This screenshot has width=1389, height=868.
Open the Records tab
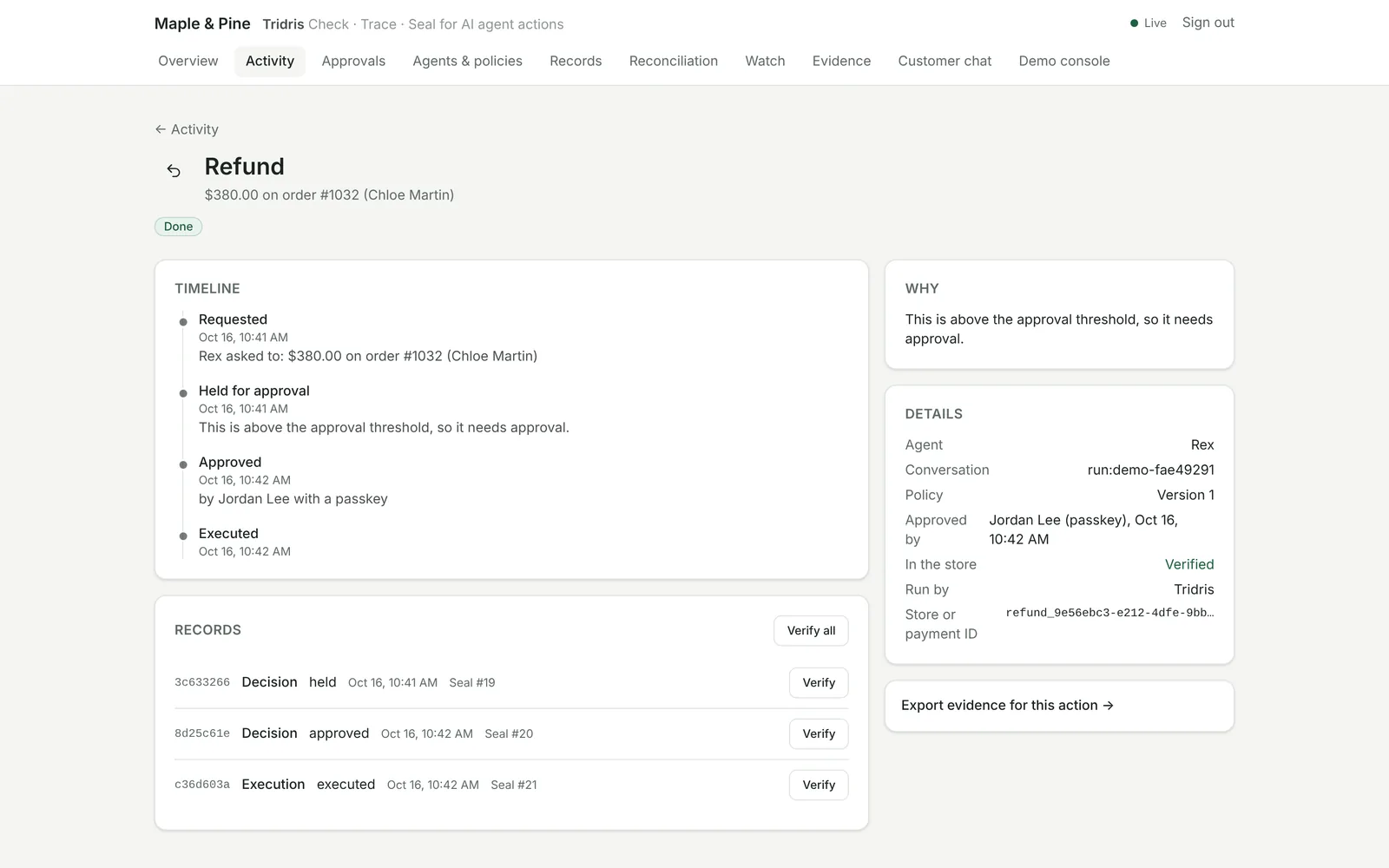pyautogui.click(x=576, y=61)
